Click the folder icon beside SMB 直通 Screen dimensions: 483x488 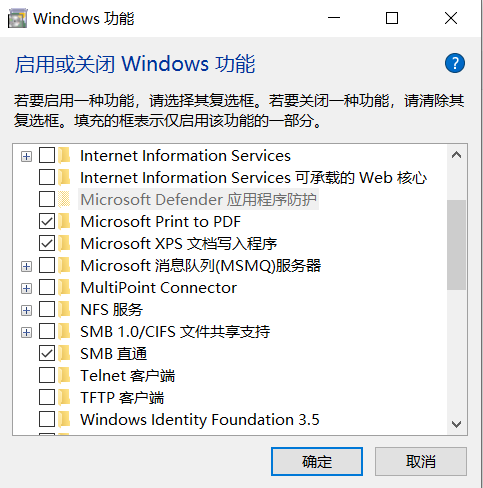pyautogui.click(x=64, y=353)
